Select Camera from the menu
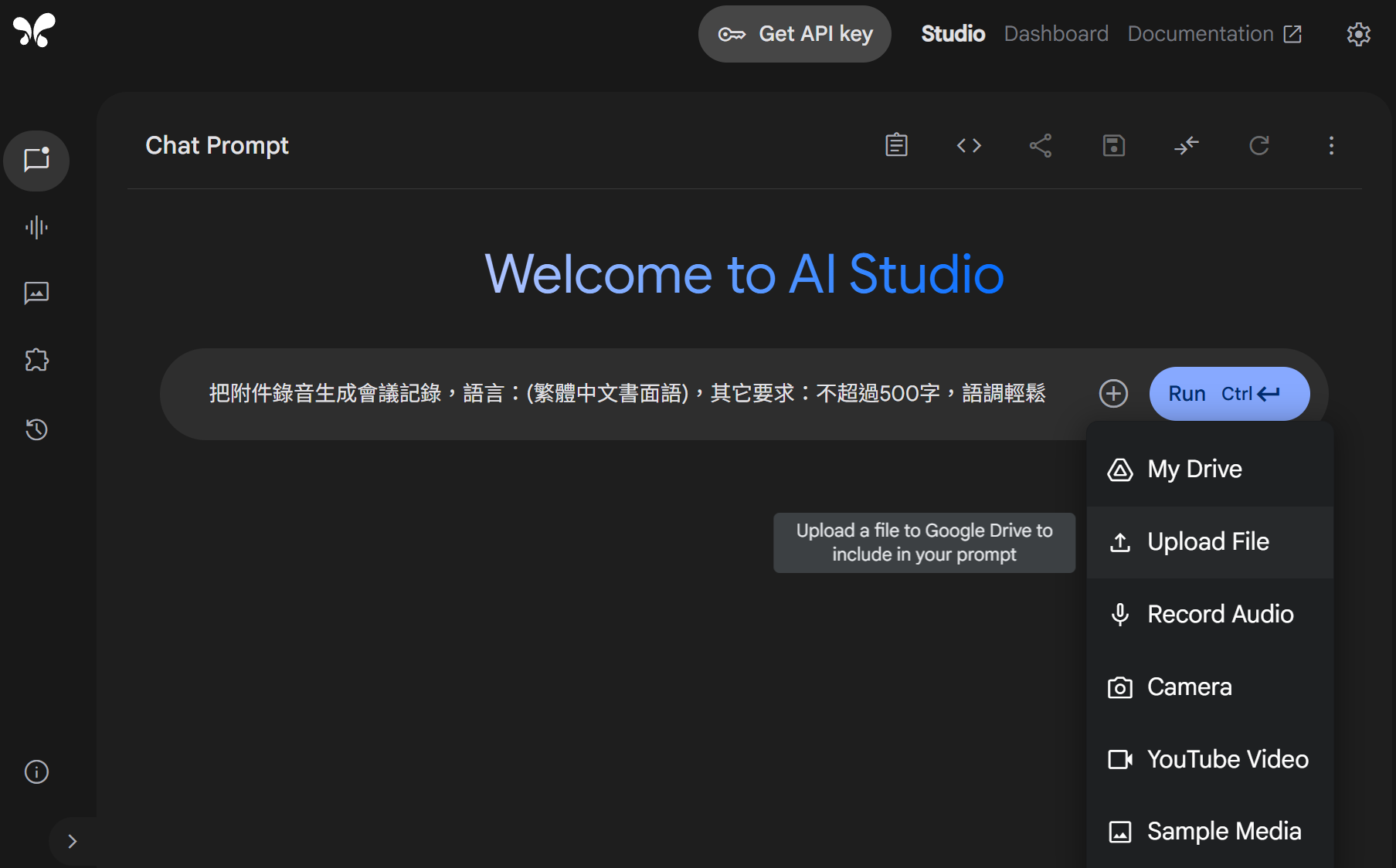 [x=1210, y=687]
